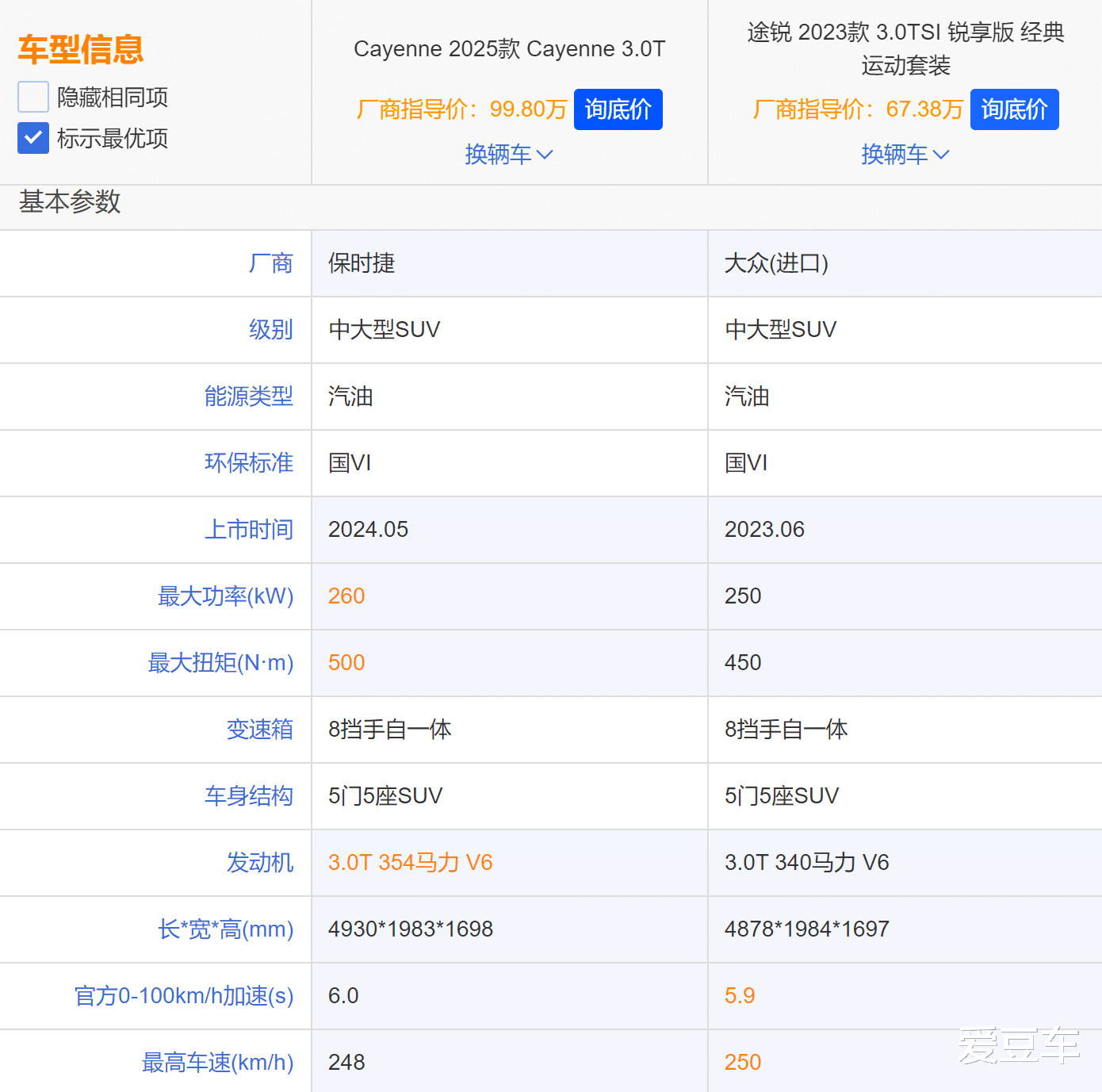The height and width of the screenshot is (1092, 1102).
Task: Open 换辆车 dropdown under 途锐
Action: 905,154
